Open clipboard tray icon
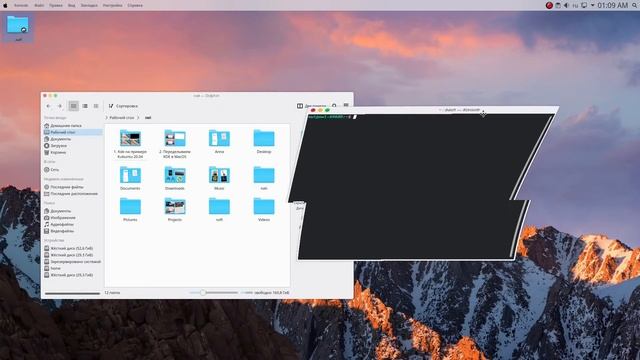The width and height of the screenshot is (640, 360). click(x=558, y=5)
